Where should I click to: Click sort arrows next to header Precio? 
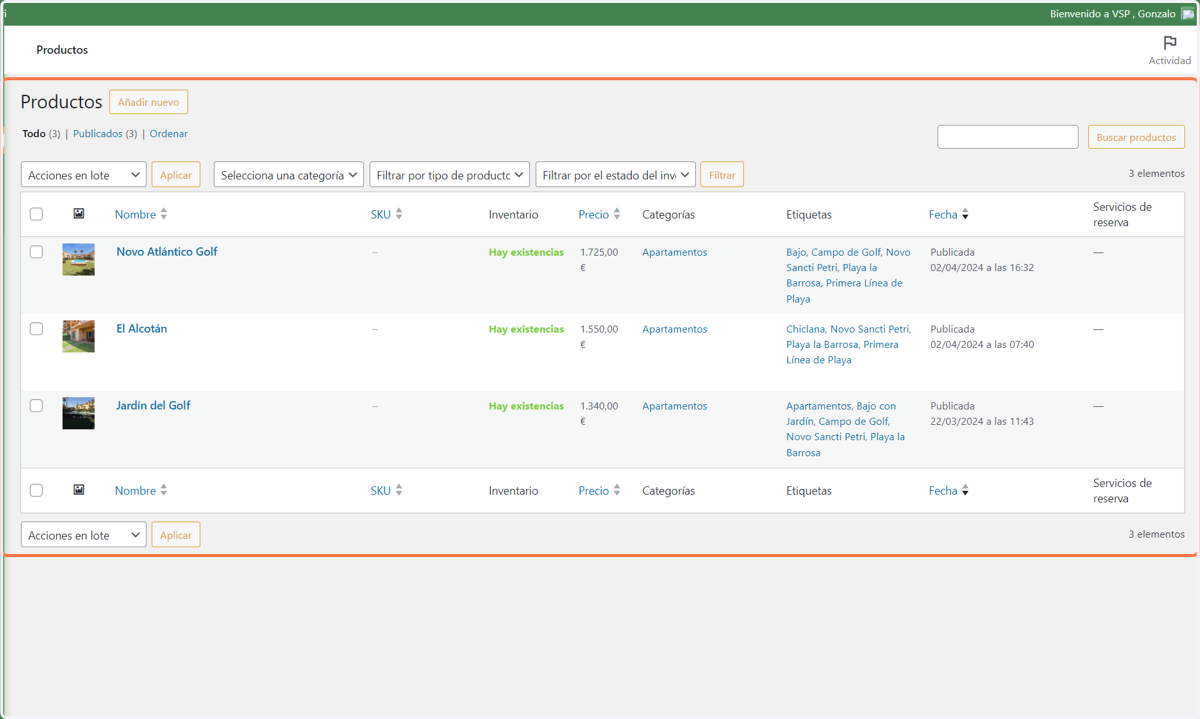[617, 214]
